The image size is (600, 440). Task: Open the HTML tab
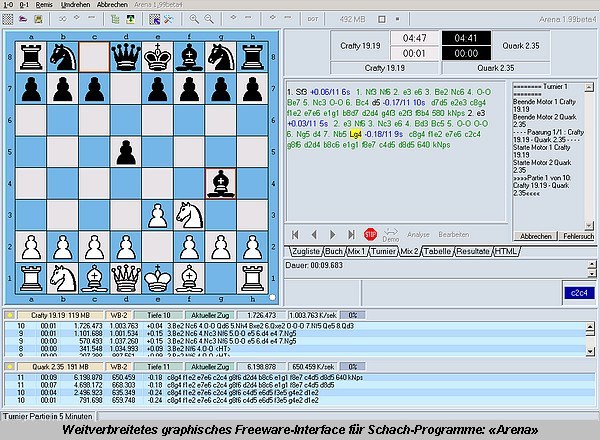pyautogui.click(x=505, y=251)
